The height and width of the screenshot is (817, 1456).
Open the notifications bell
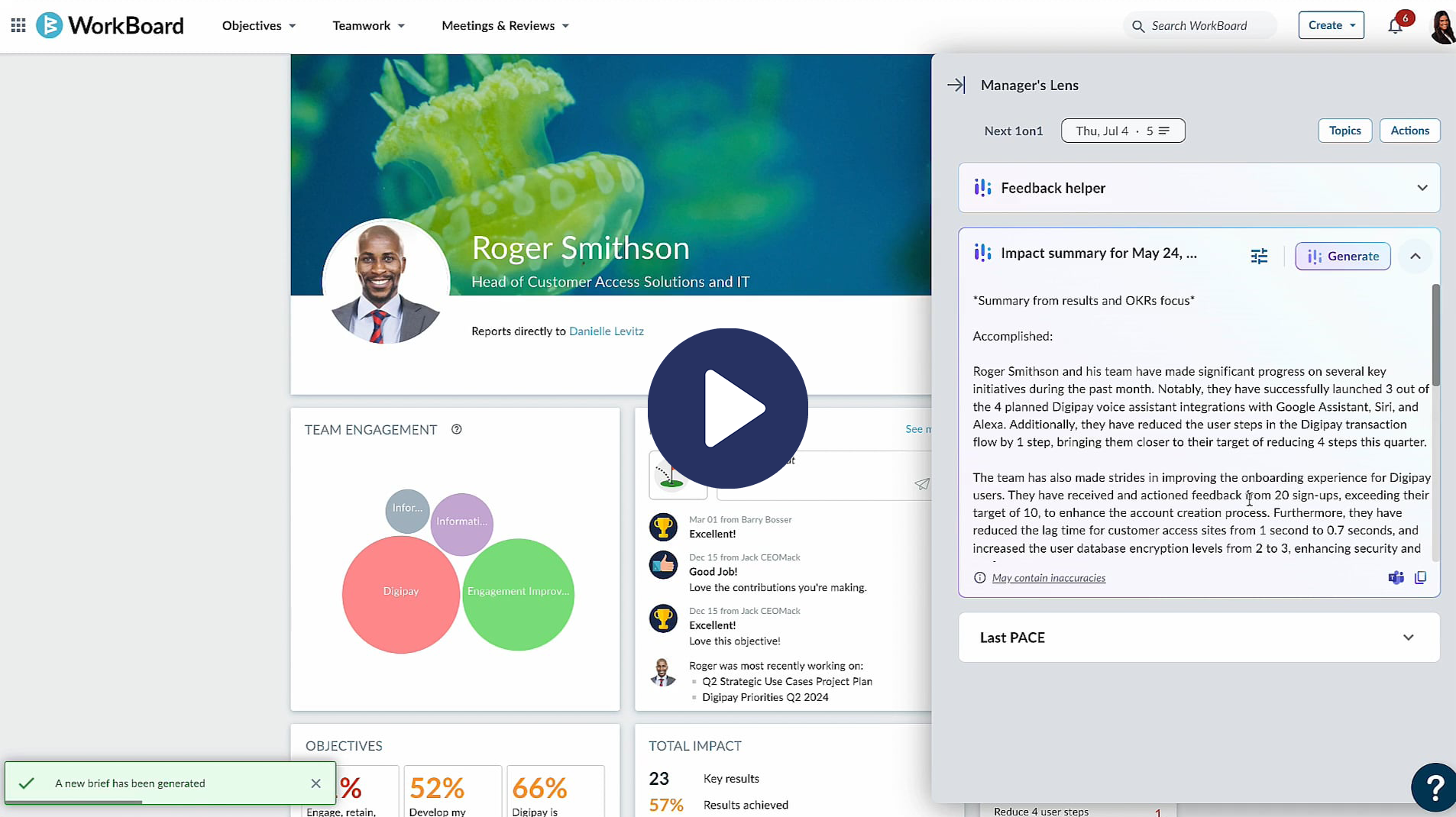click(x=1395, y=26)
